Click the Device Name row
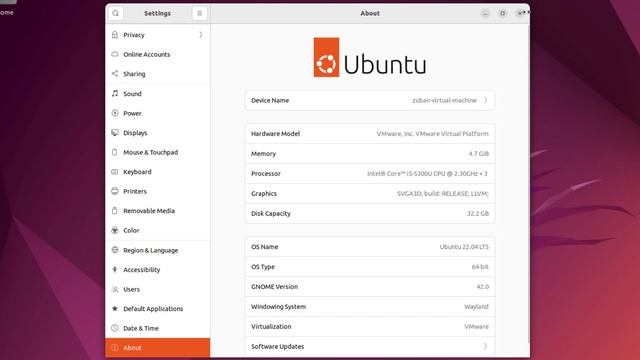Image resolution: width=640 pixels, height=360 pixels. (370, 100)
